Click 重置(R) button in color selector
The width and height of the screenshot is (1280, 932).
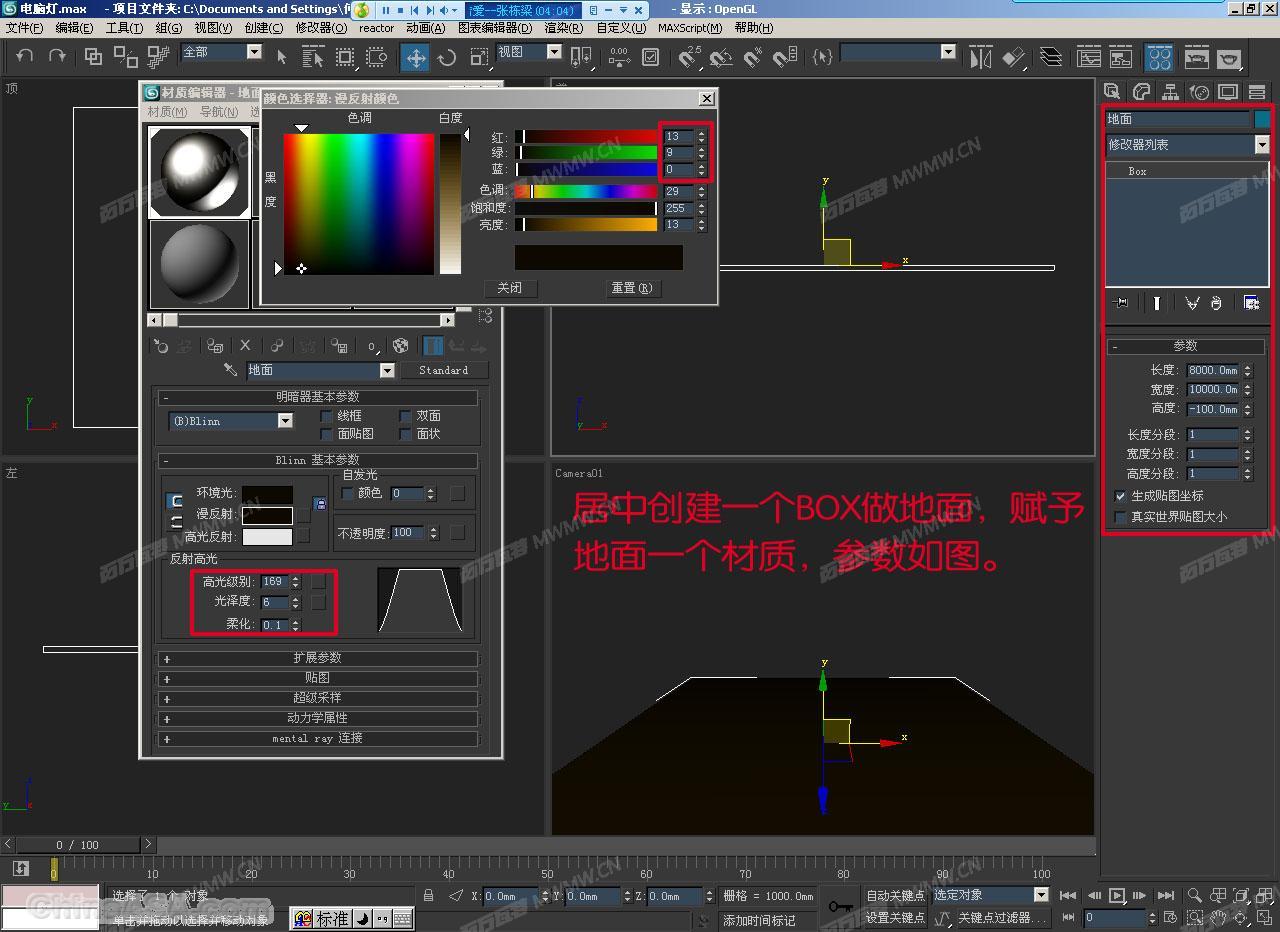pyautogui.click(x=632, y=288)
